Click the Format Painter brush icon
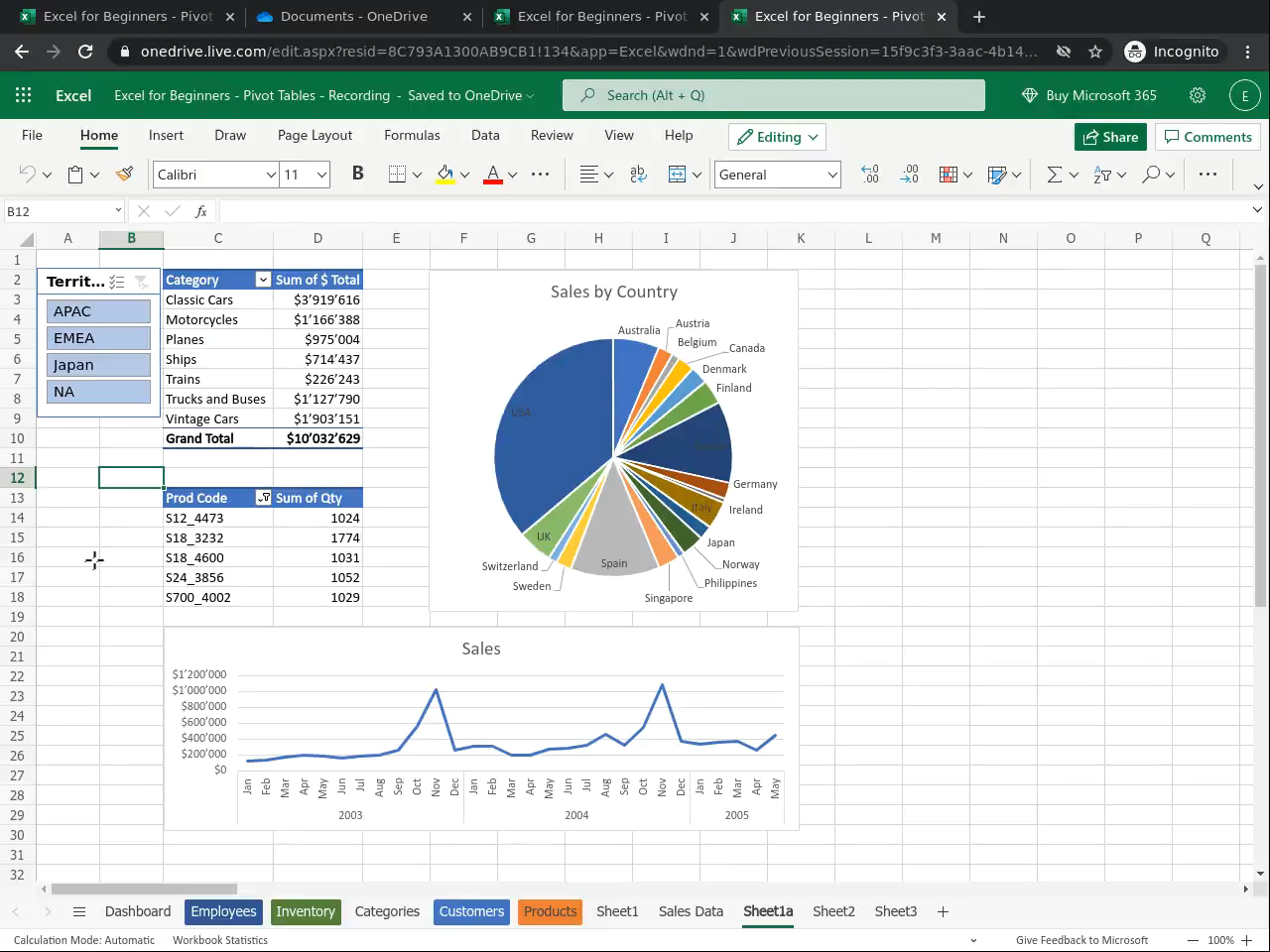1270x952 pixels. pos(124,175)
